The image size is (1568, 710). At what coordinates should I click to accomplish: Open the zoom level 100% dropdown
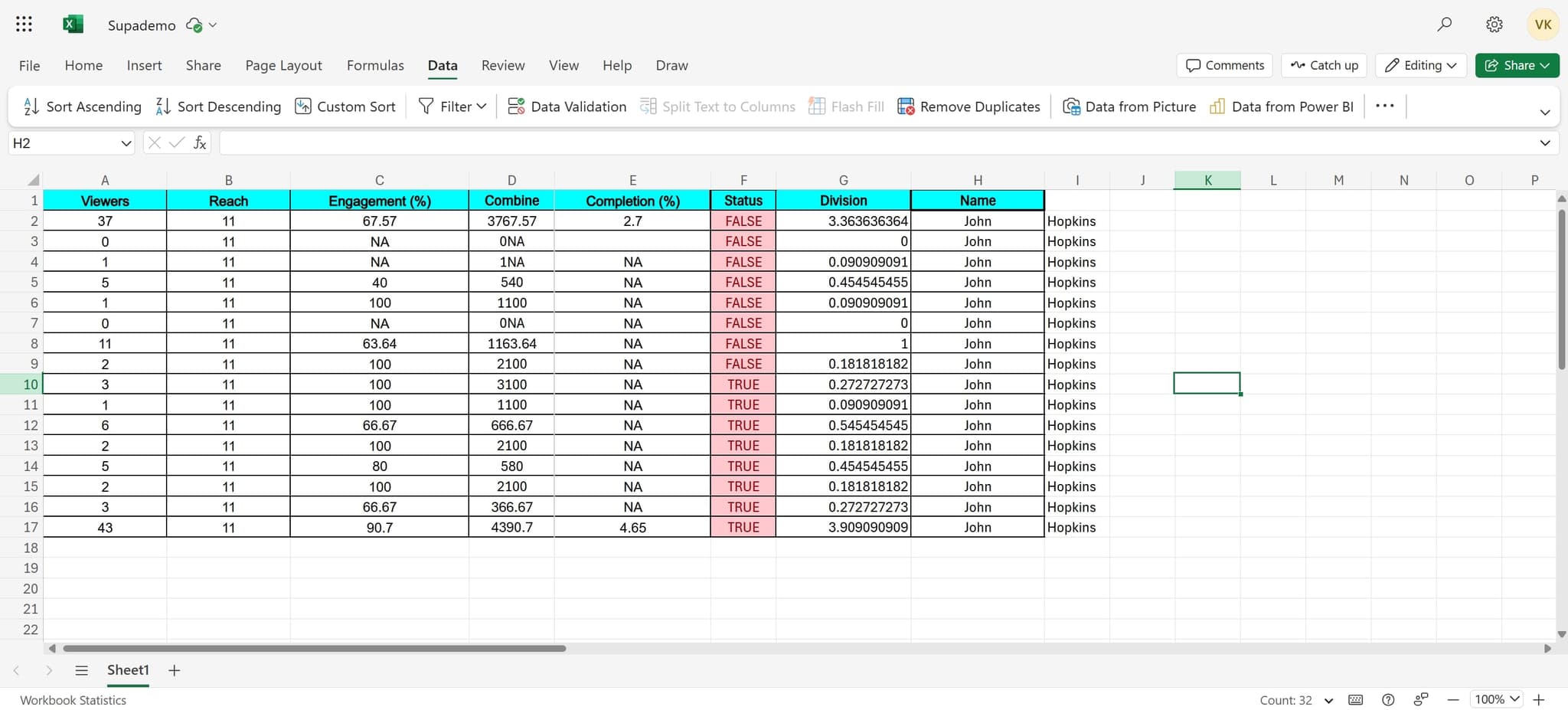(1497, 699)
